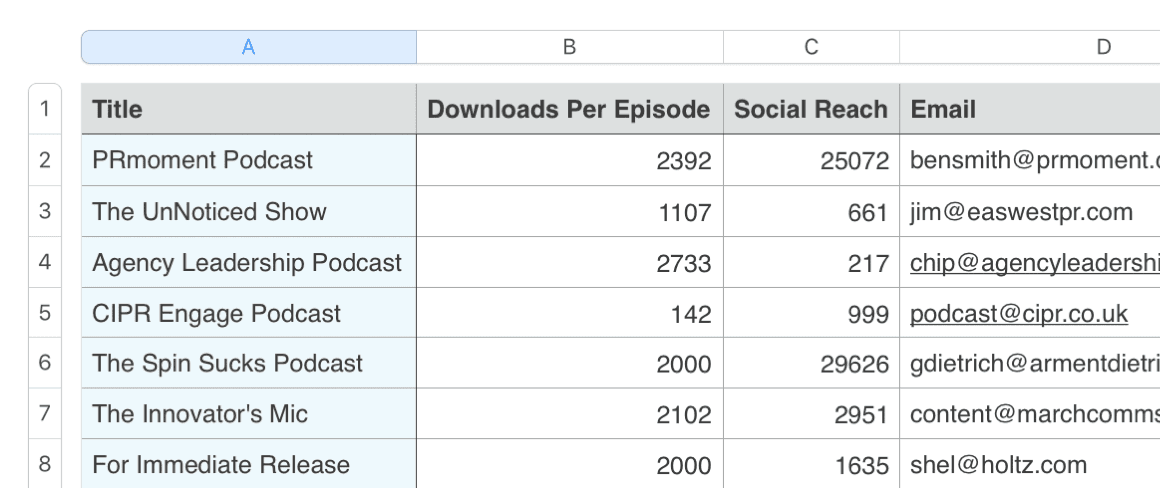1160x488 pixels.
Task: Click the Social Reach value 29626
Action: [x=811, y=364]
